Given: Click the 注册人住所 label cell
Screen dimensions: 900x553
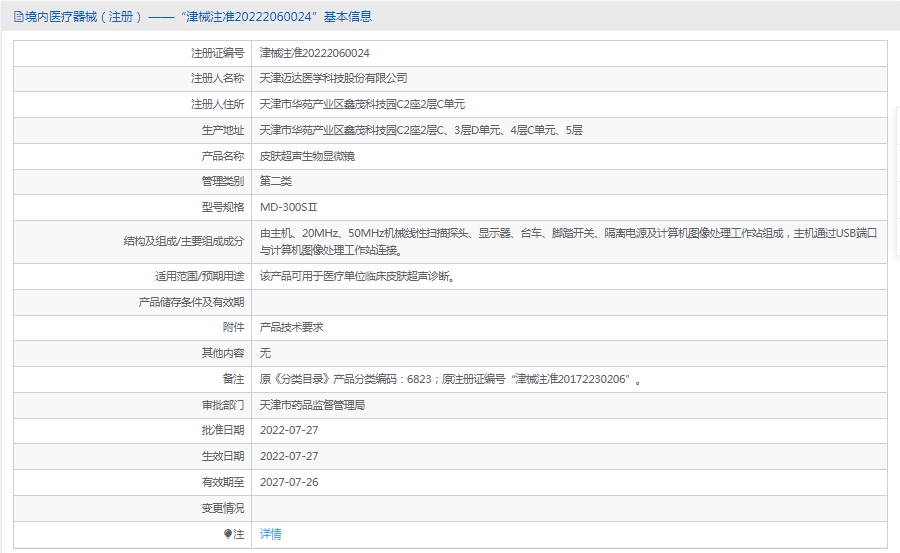Looking at the screenshot, I should pyautogui.click(x=133, y=105).
